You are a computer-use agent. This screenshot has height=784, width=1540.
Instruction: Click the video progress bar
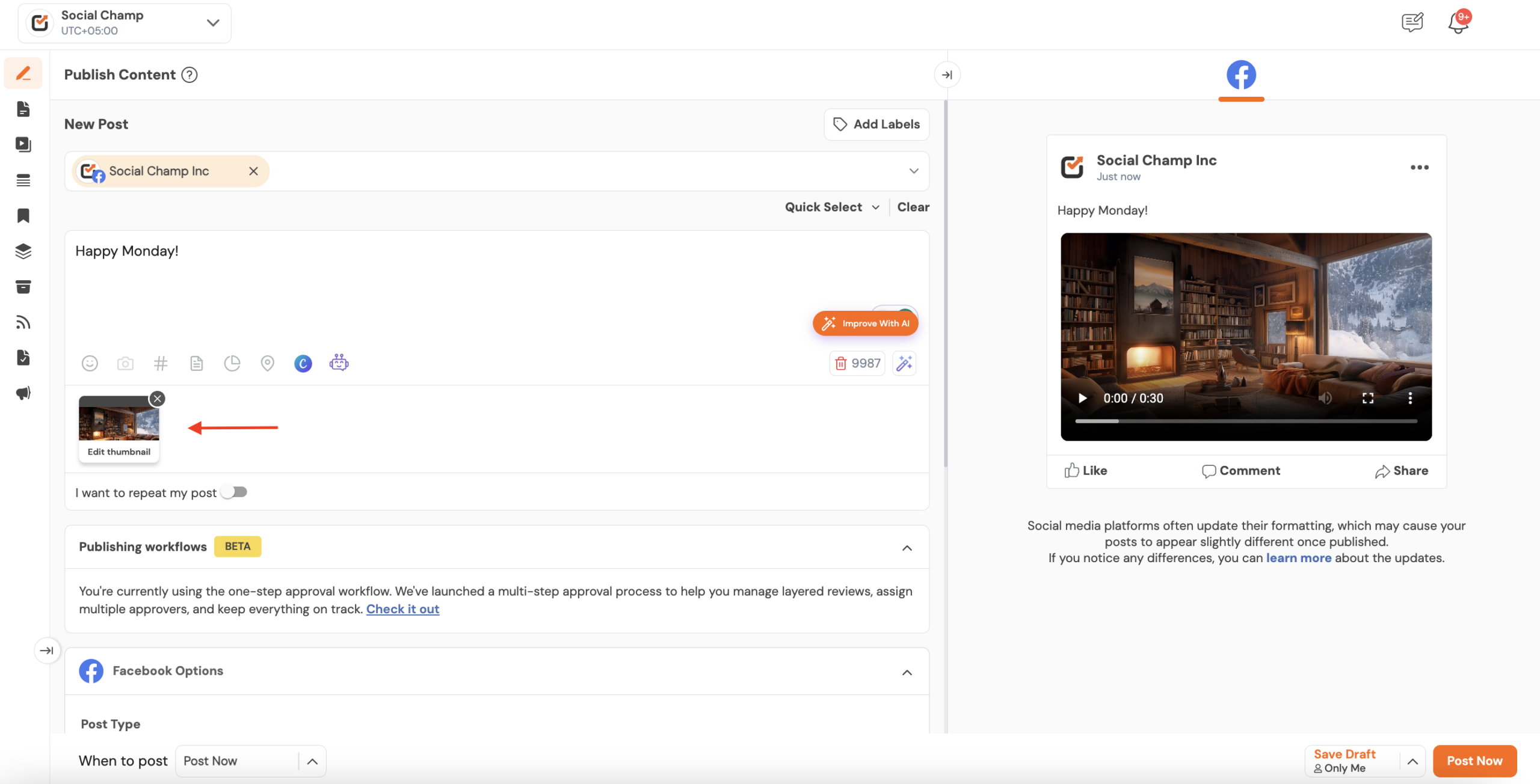tap(1245, 421)
